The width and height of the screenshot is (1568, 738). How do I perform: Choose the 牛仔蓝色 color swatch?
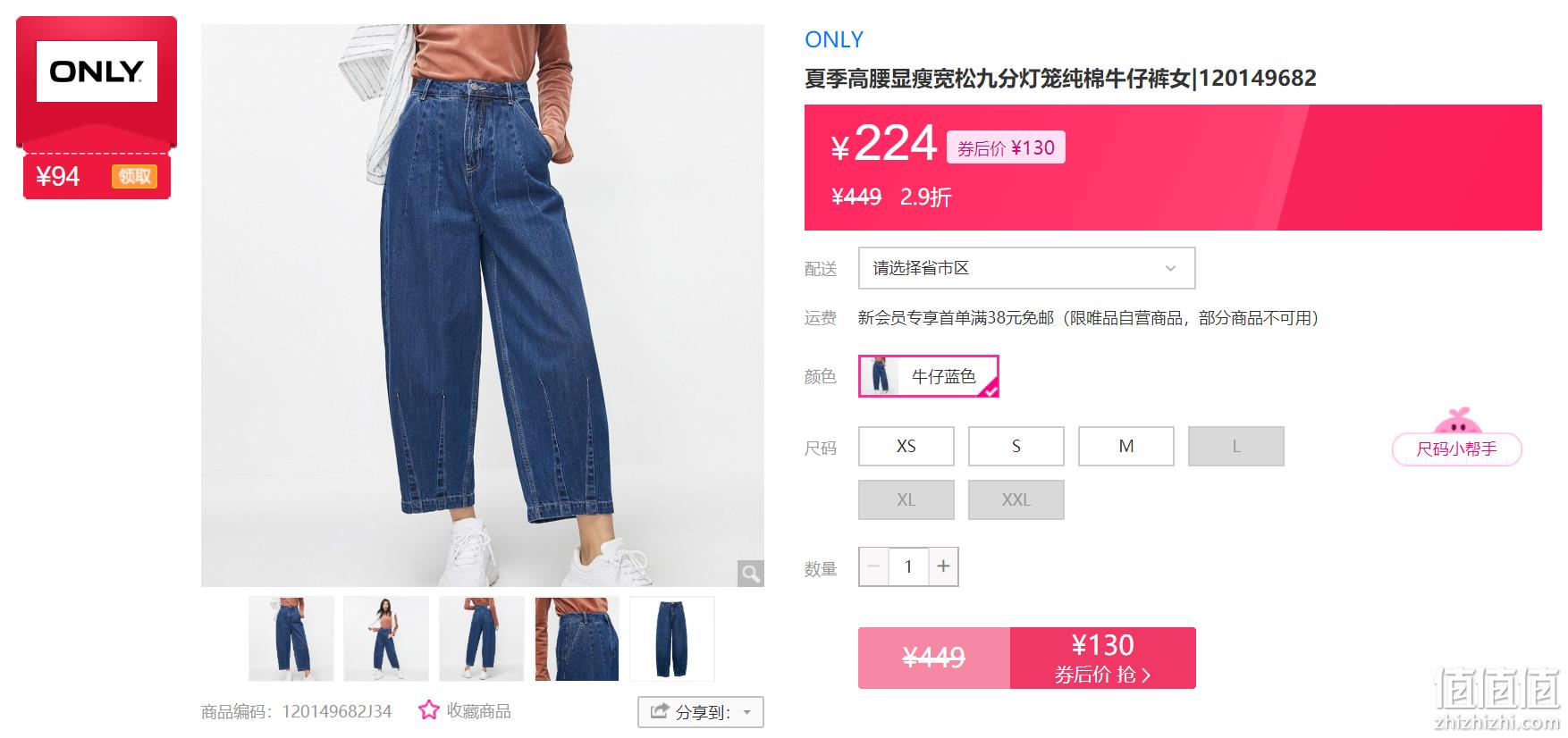coord(928,376)
